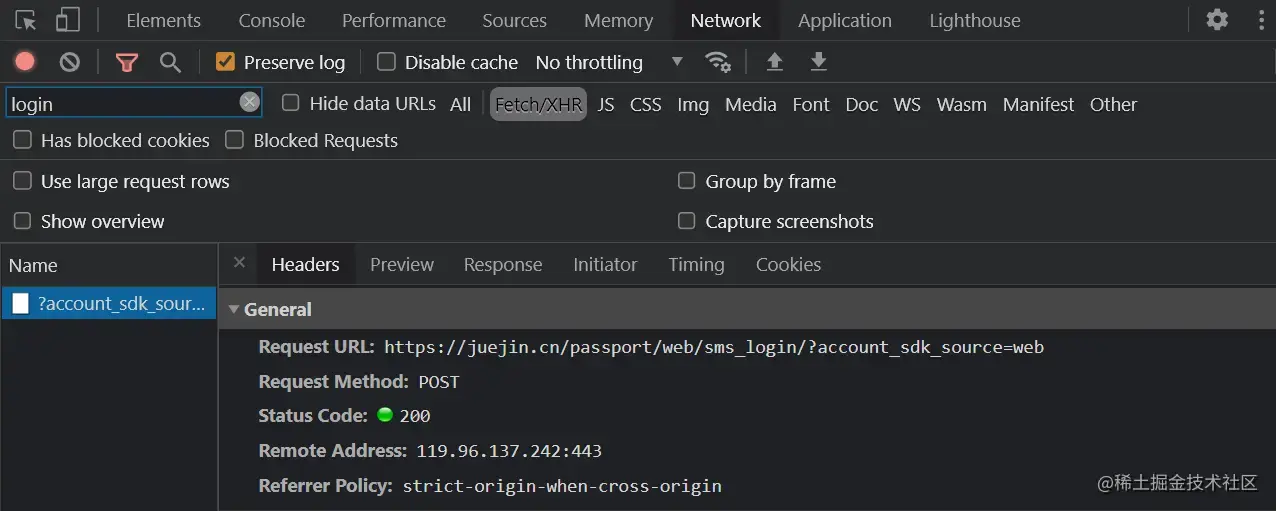Image resolution: width=1276 pixels, height=511 pixels.
Task: Check Hide data URLs
Action: click(x=291, y=102)
